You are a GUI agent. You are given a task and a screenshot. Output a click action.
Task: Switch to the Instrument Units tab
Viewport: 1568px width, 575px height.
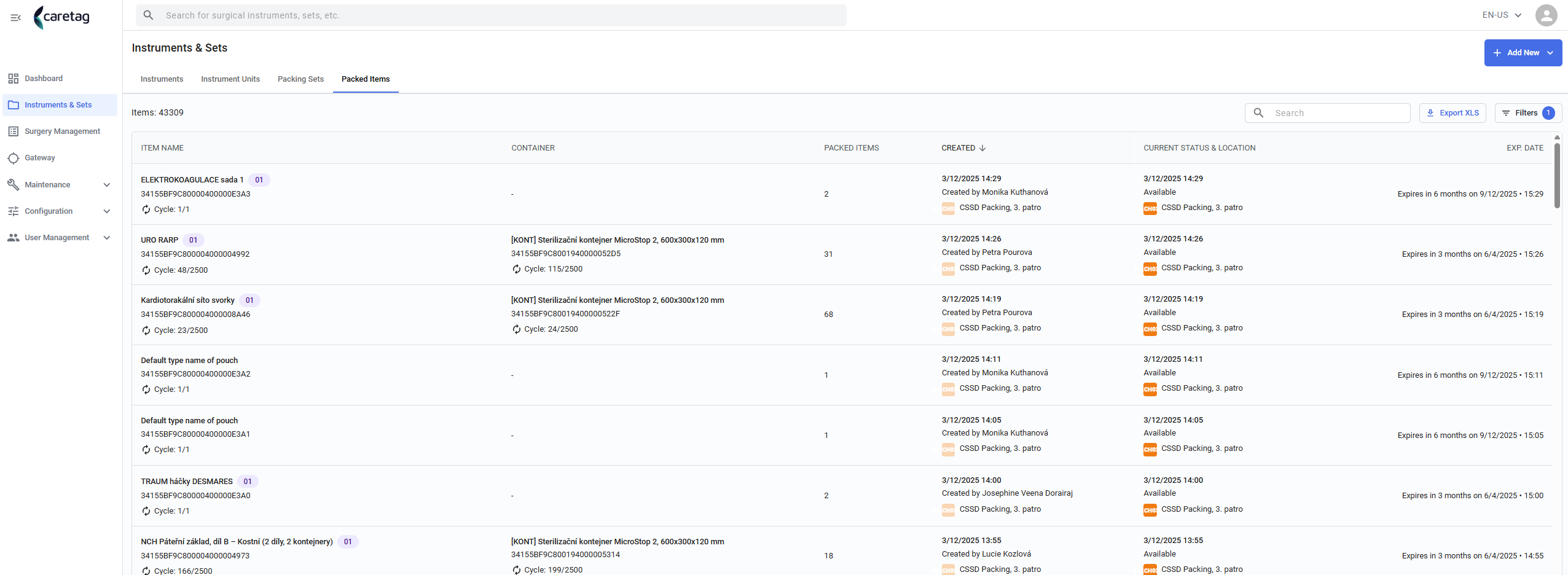pyautogui.click(x=230, y=79)
